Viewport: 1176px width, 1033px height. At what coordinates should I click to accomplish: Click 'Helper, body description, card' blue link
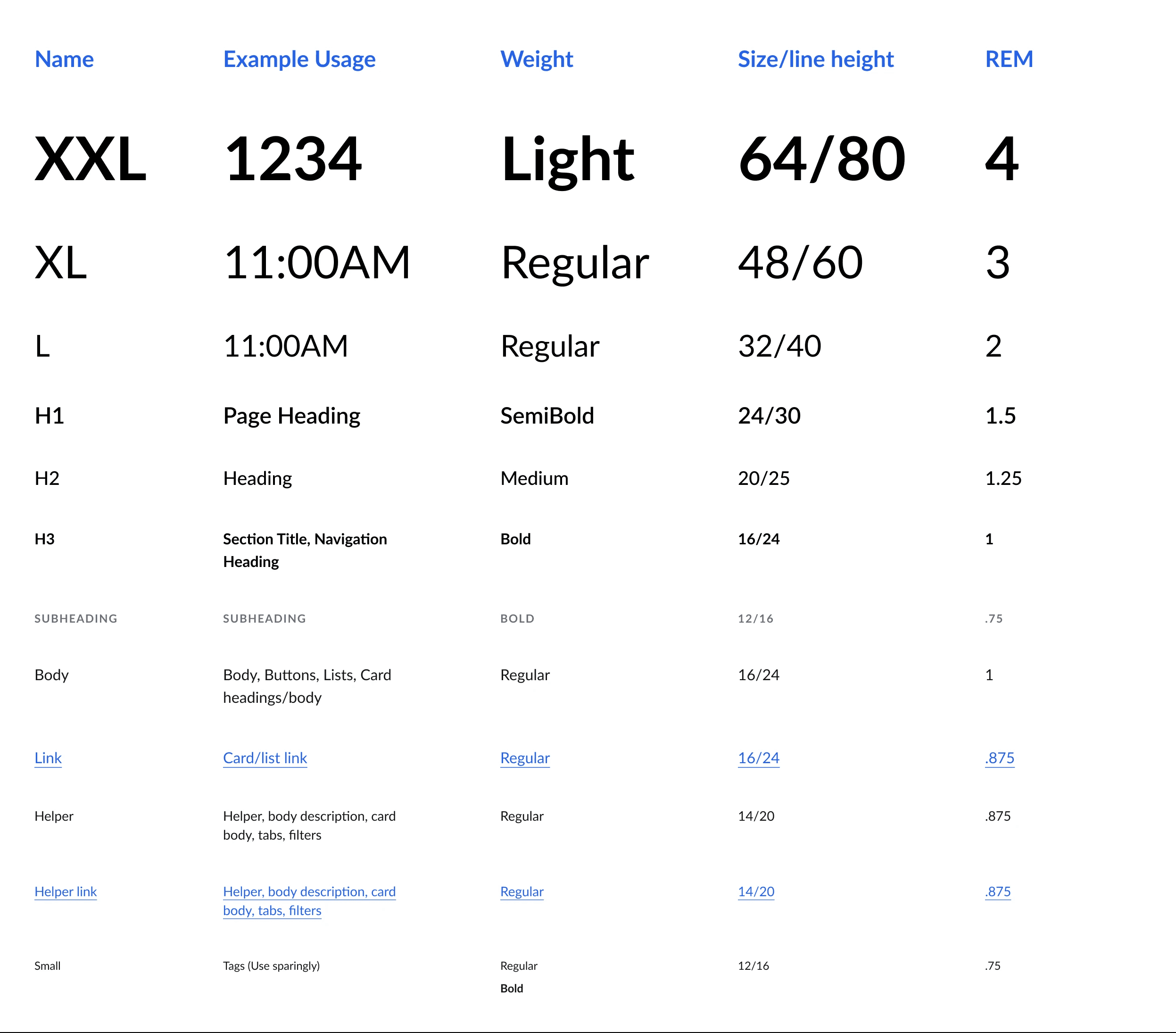tap(309, 891)
